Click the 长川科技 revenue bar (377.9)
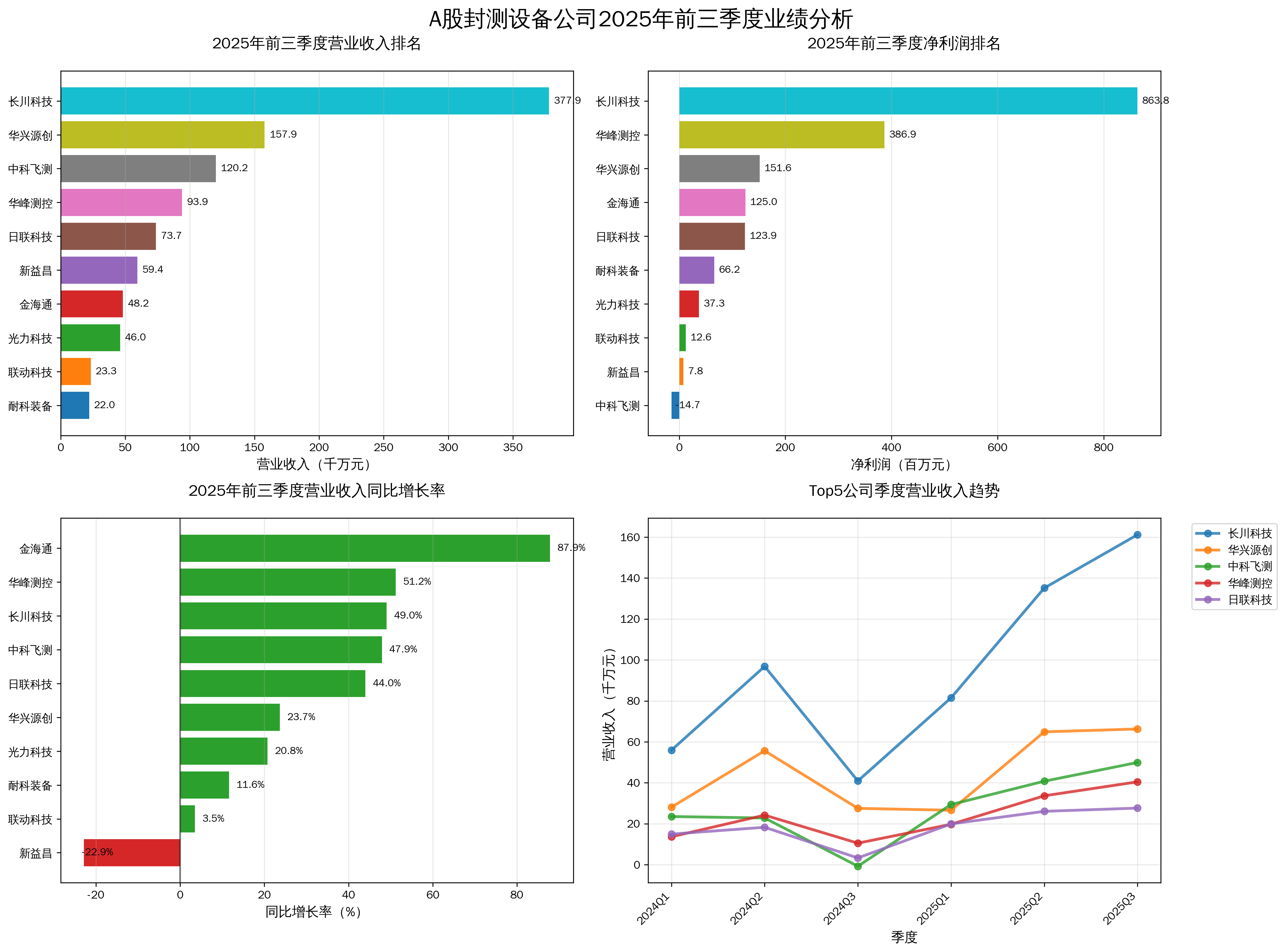This screenshot has height=952, width=1285. (x=304, y=101)
